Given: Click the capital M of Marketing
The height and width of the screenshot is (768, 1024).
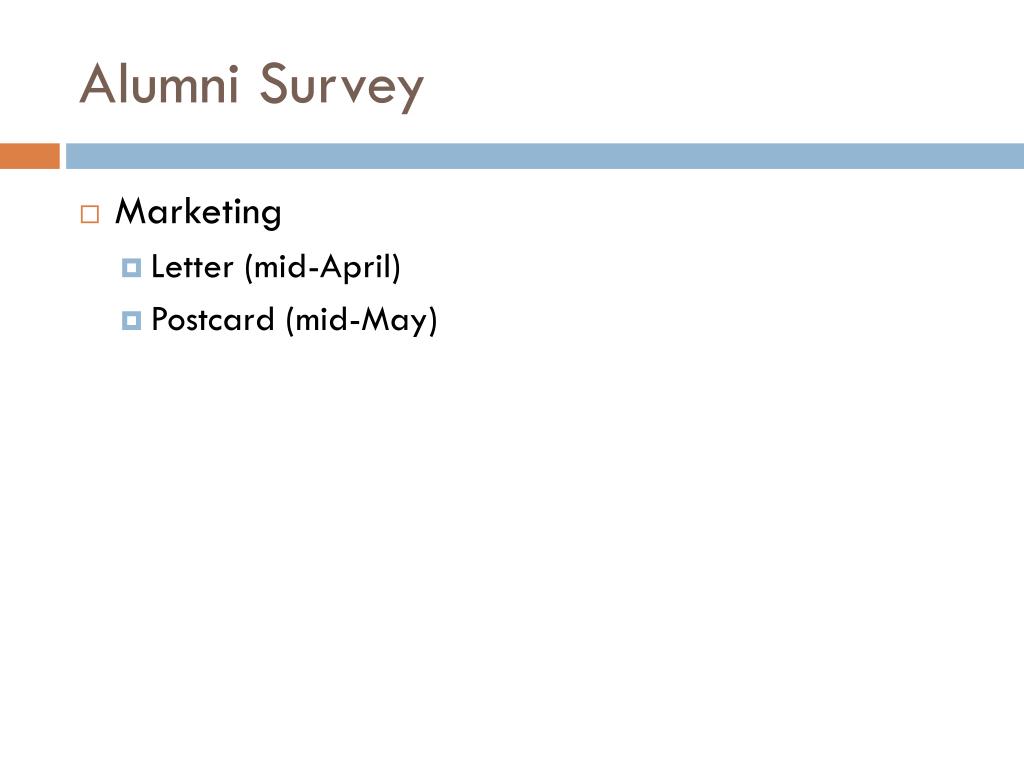Looking at the screenshot, I should [x=131, y=211].
